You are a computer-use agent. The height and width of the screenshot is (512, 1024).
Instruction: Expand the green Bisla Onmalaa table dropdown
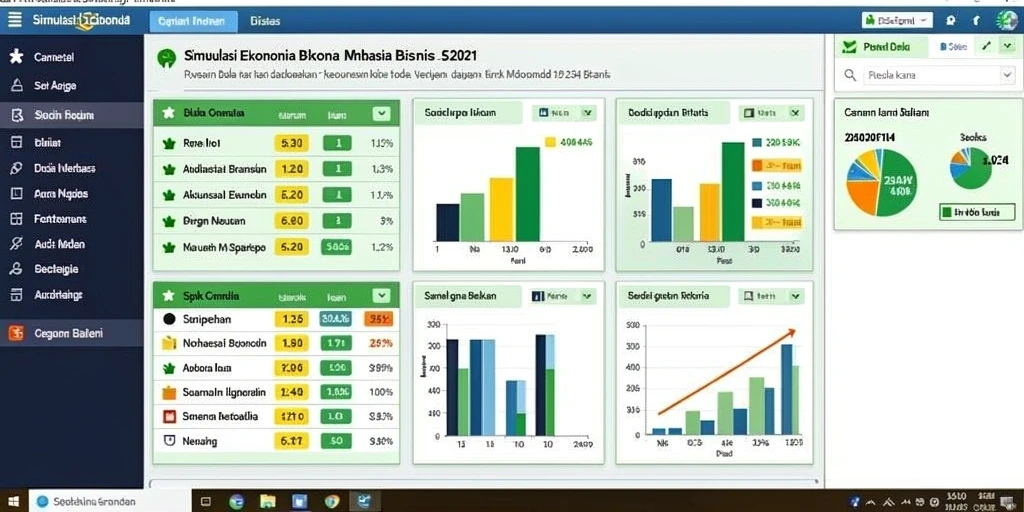pos(381,114)
